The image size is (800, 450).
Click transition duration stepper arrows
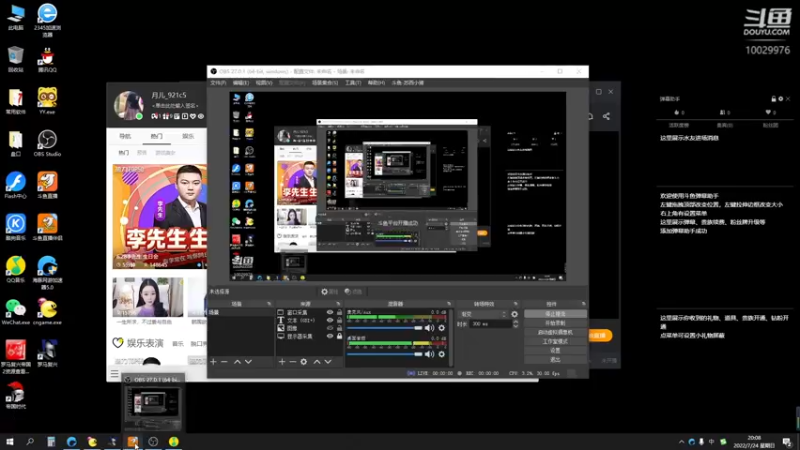click(515, 324)
